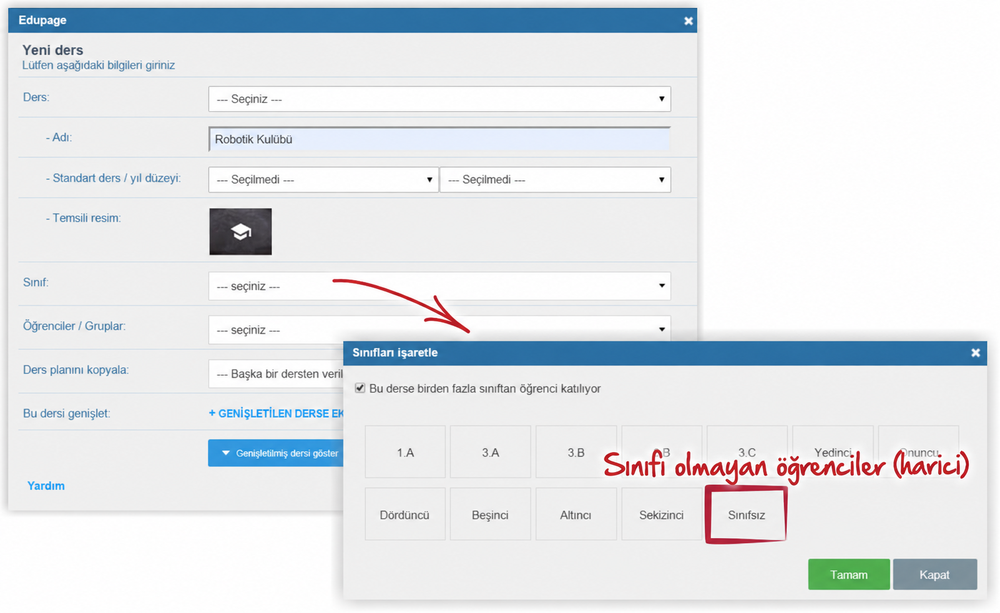Viewport: 1000px width, 613px height.
Task: Toggle the multiple classes participation checkbox
Action: click(360, 388)
